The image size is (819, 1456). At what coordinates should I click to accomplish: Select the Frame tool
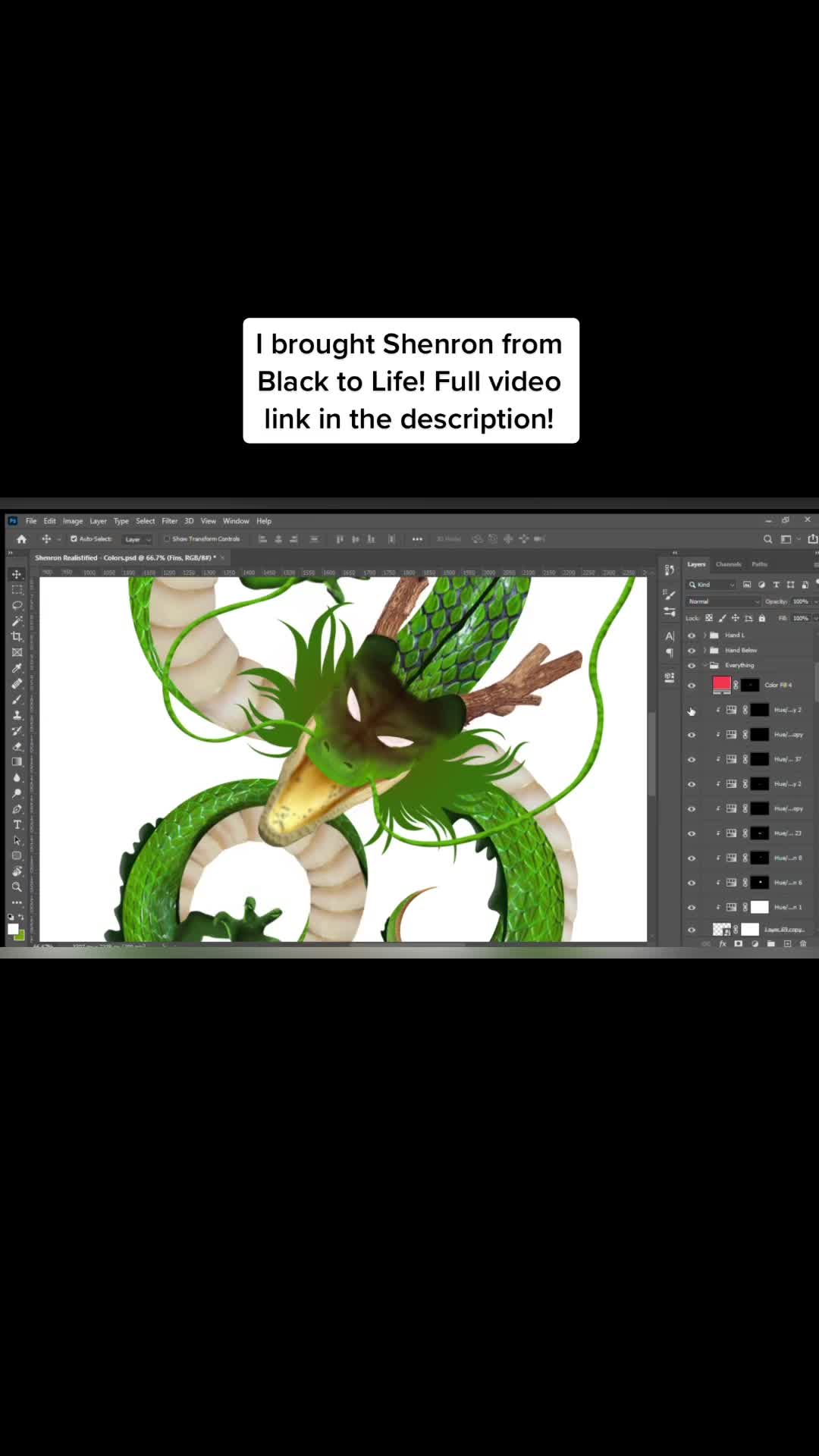17,652
